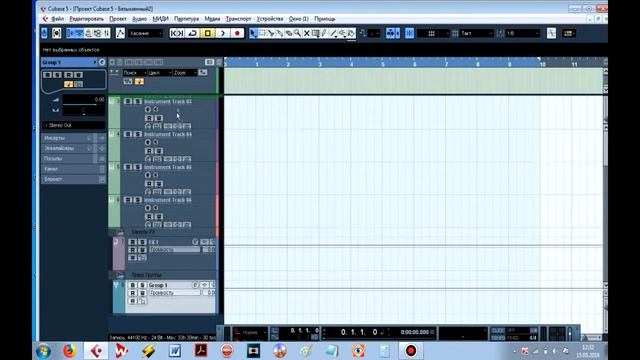Open the Цвет dropdown in track list
Viewport: 640px width, 360px height.
pyautogui.click(x=160, y=73)
